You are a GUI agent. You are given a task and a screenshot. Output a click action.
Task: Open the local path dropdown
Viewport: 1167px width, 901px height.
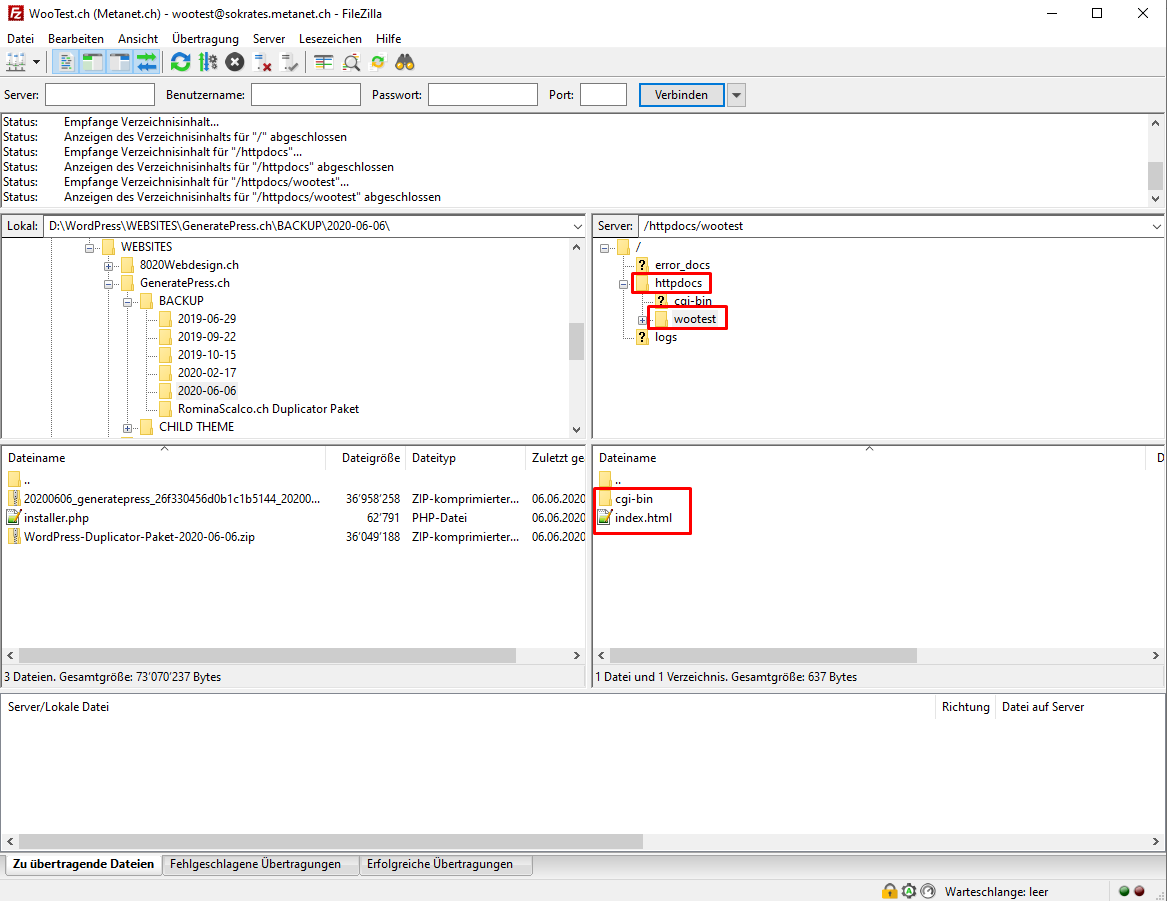[x=578, y=226]
